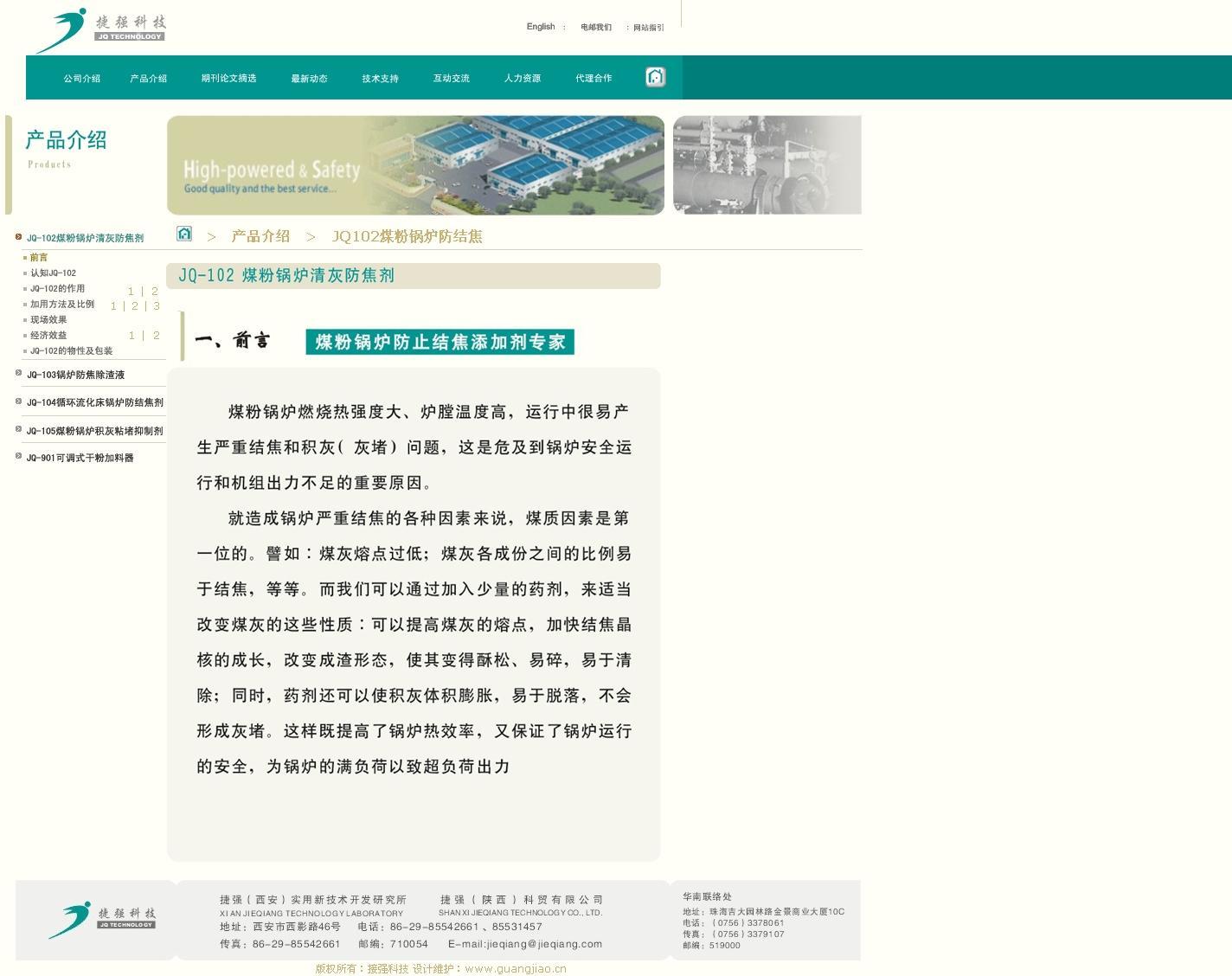
Task: Click the bullet icon beside JQ-901可调式干粉加料器
Action: pos(19,456)
